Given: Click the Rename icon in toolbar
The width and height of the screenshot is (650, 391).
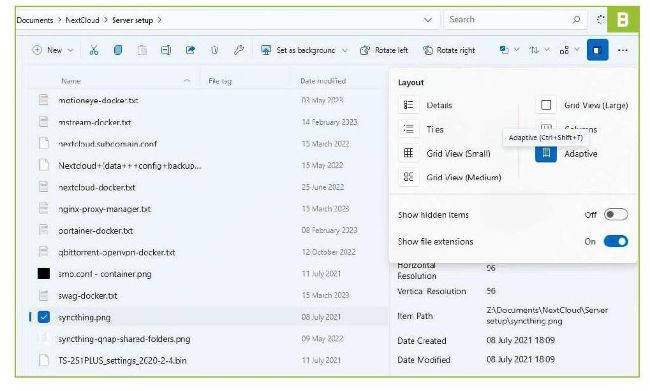Looking at the screenshot, I should [166, 51].
